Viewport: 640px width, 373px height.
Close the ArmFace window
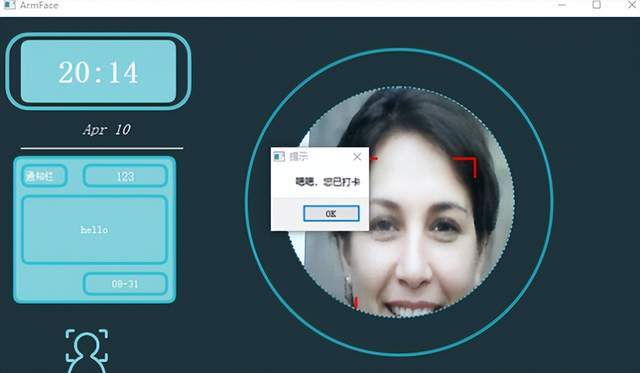tap(631, 5)
